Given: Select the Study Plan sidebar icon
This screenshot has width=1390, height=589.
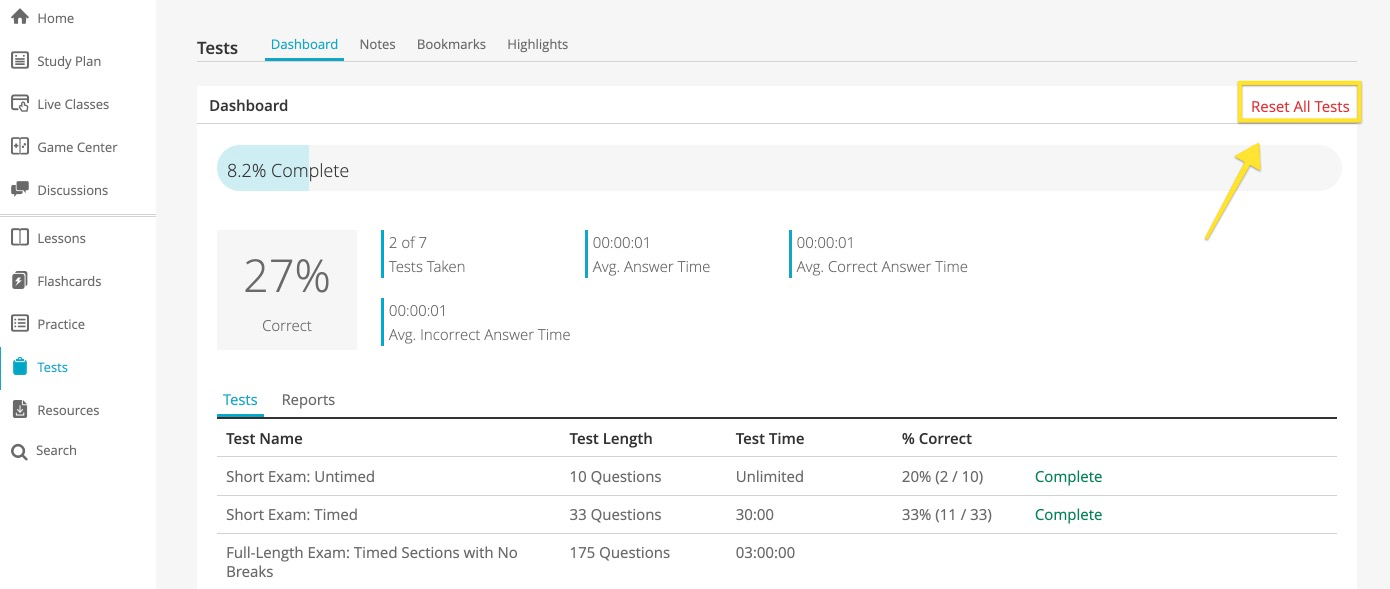Looking at the screenshot, I should pyautogui.click(x=19, y=60).
